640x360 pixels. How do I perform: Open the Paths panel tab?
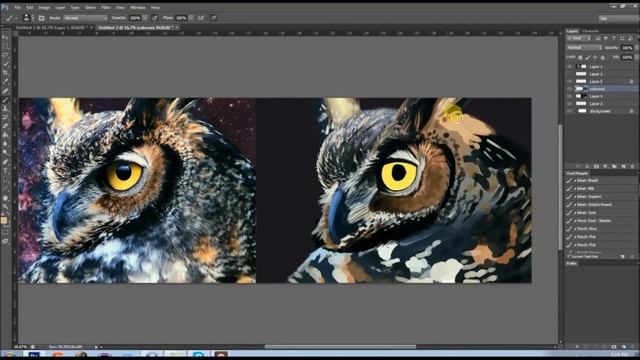point(571,264)
